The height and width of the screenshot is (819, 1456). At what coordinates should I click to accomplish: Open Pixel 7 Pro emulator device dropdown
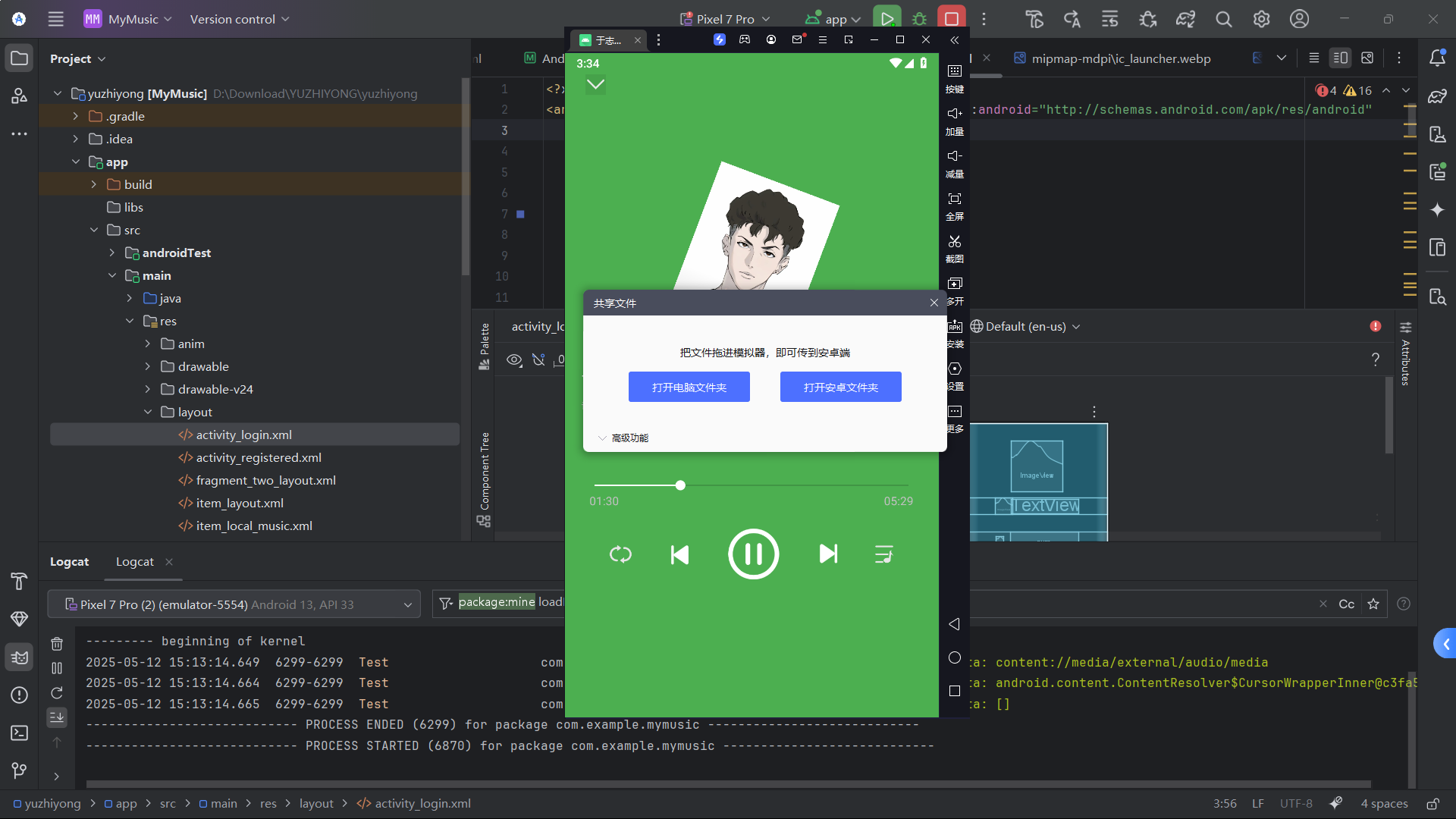[234, 604]
